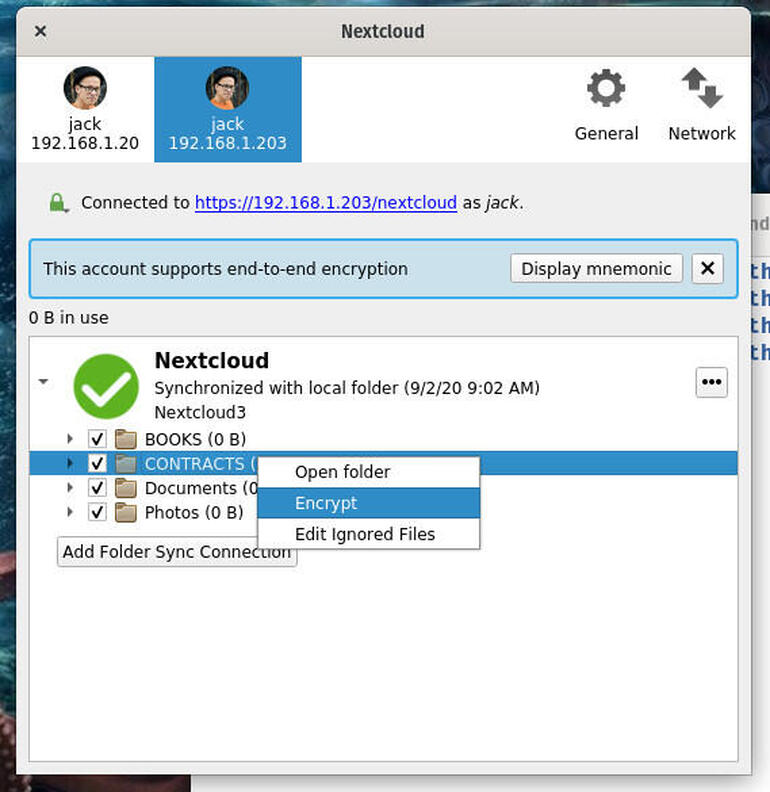Click the "0 B in use" text

(69, 318)
